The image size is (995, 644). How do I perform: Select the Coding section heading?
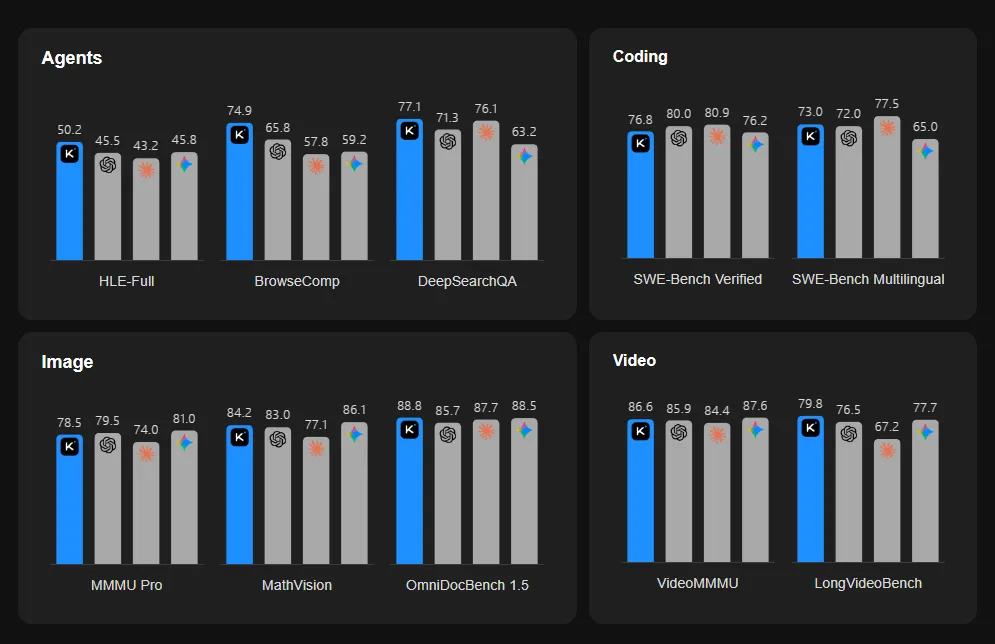[640, 56]
